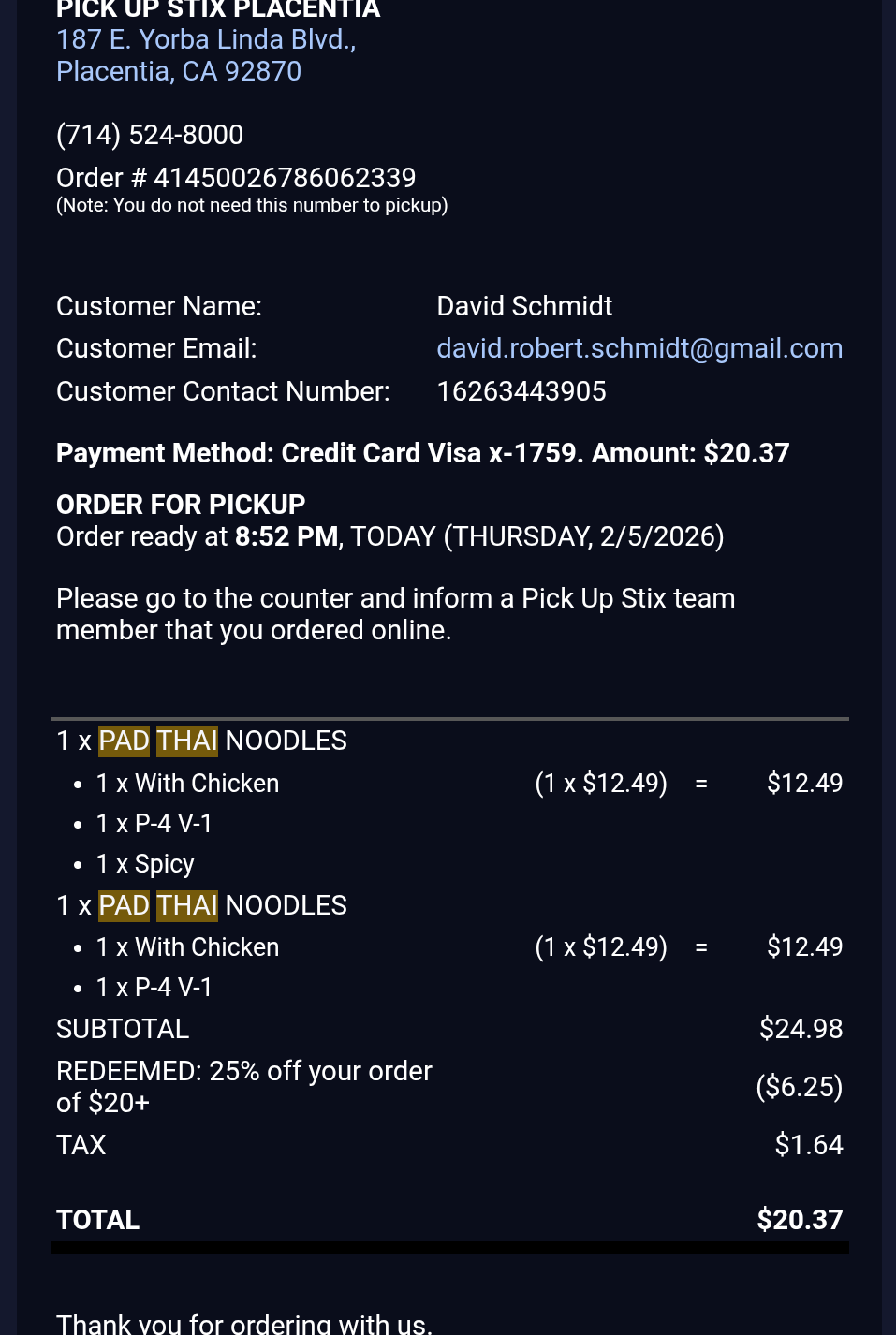
Task: Select the order number 41450026786062339
Action: pyautogui.click(x=285, y=178)
